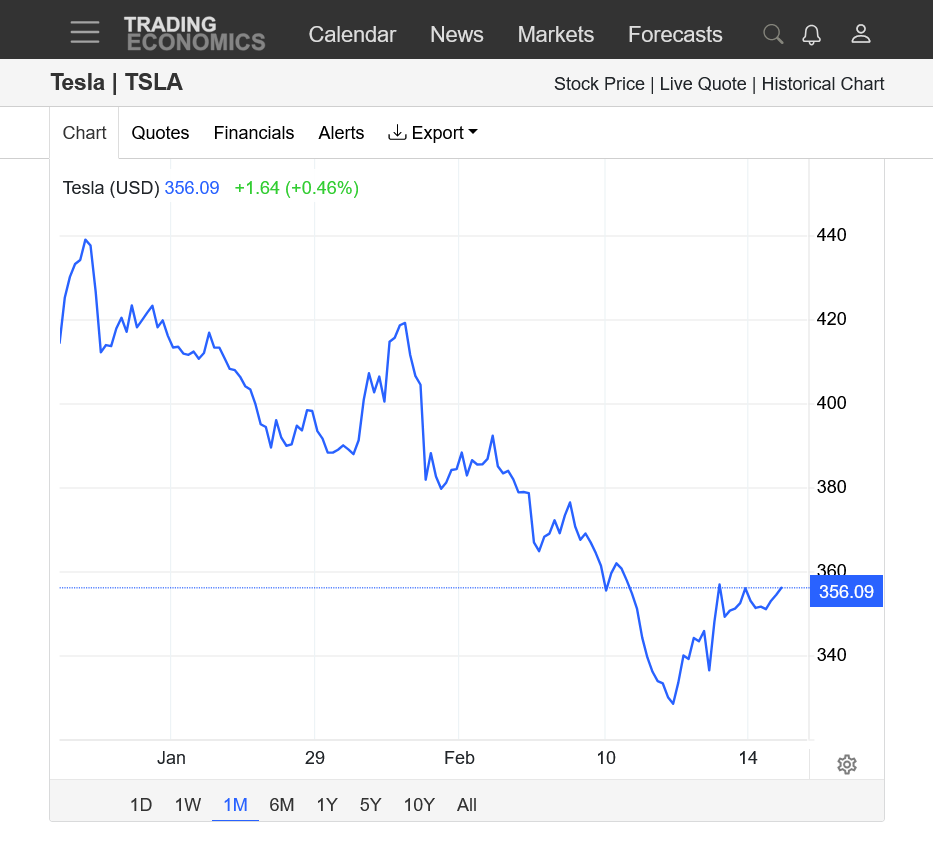Switch chart range to 6M
The image size is (933, 866).
pos(282,805)
